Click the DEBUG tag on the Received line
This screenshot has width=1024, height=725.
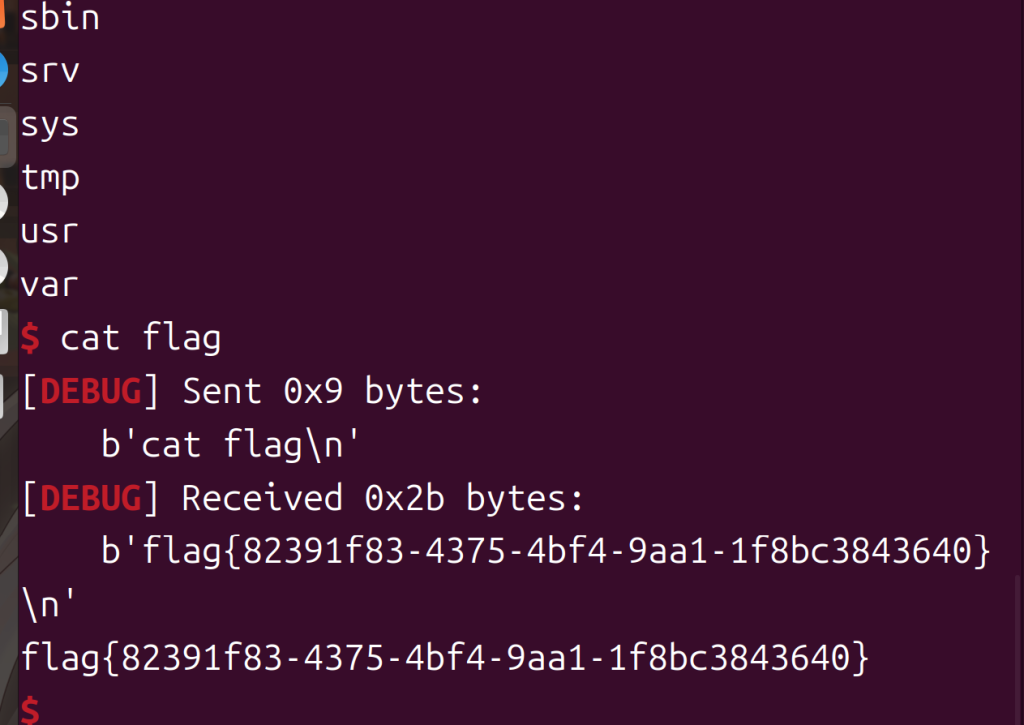click(91, 497)
